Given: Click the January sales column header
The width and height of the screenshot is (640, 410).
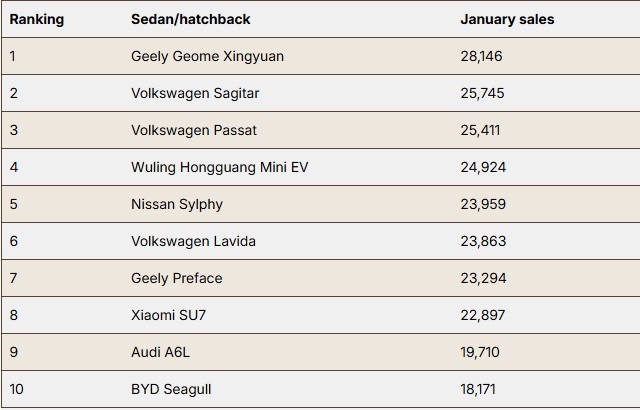Looking at the screenshot, I should 507,19.
